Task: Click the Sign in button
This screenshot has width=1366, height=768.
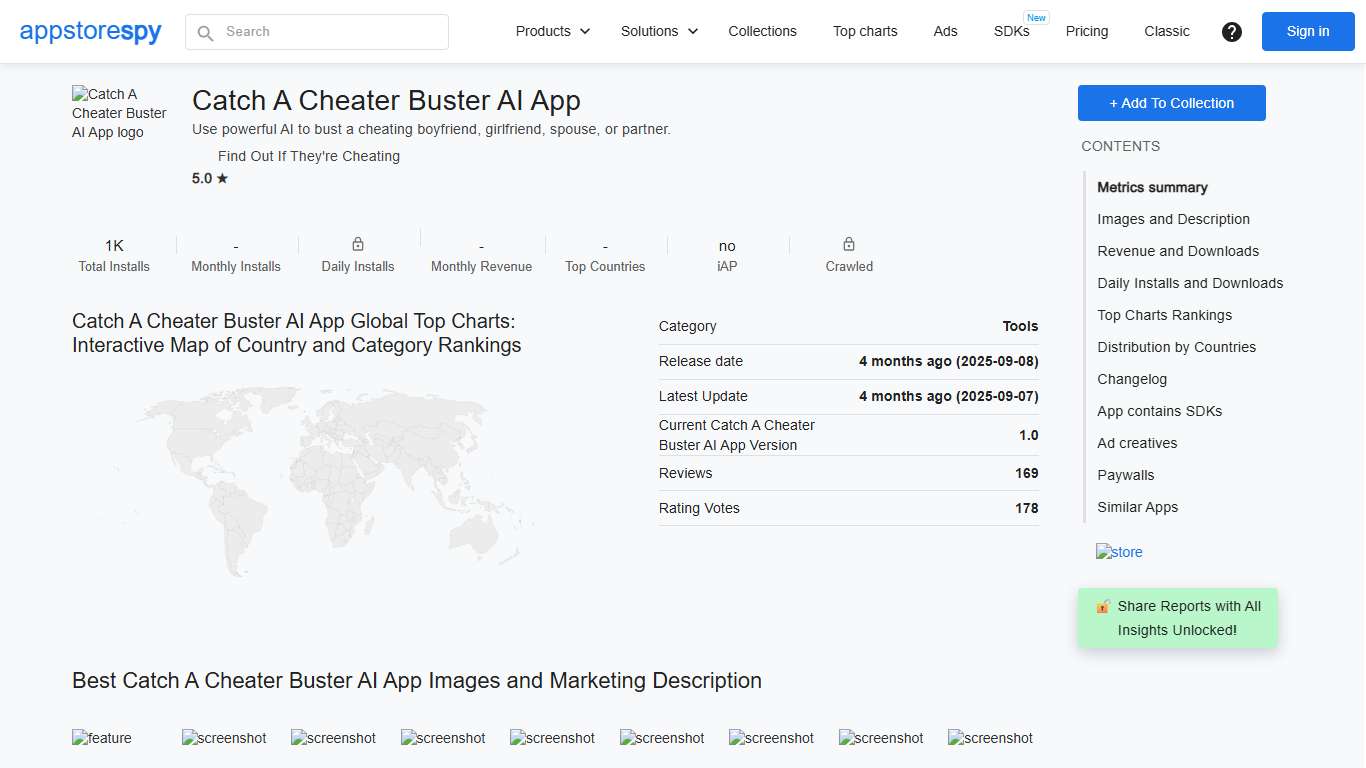Action: tap(1307, 31)
